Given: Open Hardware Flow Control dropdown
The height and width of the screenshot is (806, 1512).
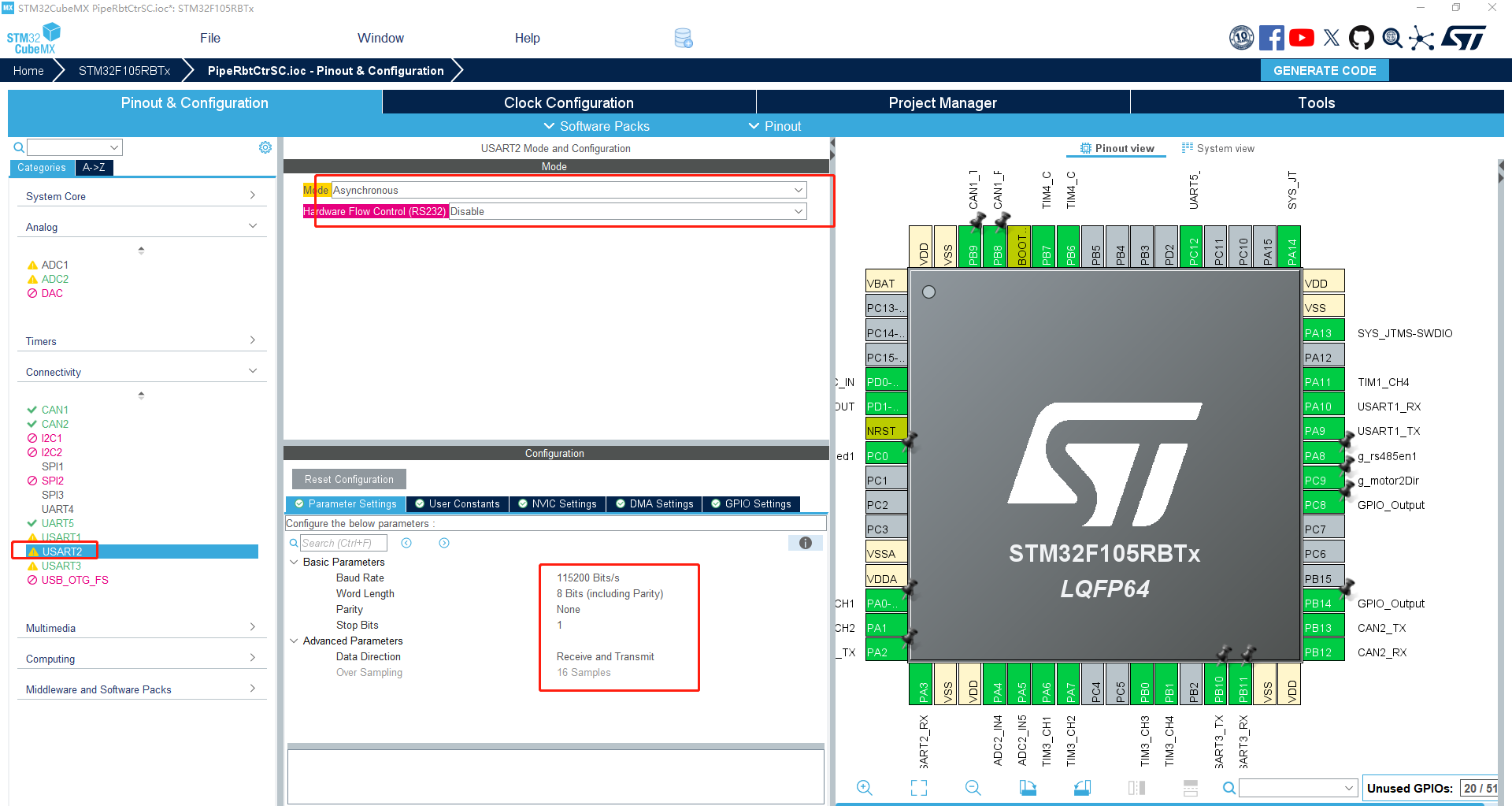Looking at the screenshot, I should (x=628, y=211).
